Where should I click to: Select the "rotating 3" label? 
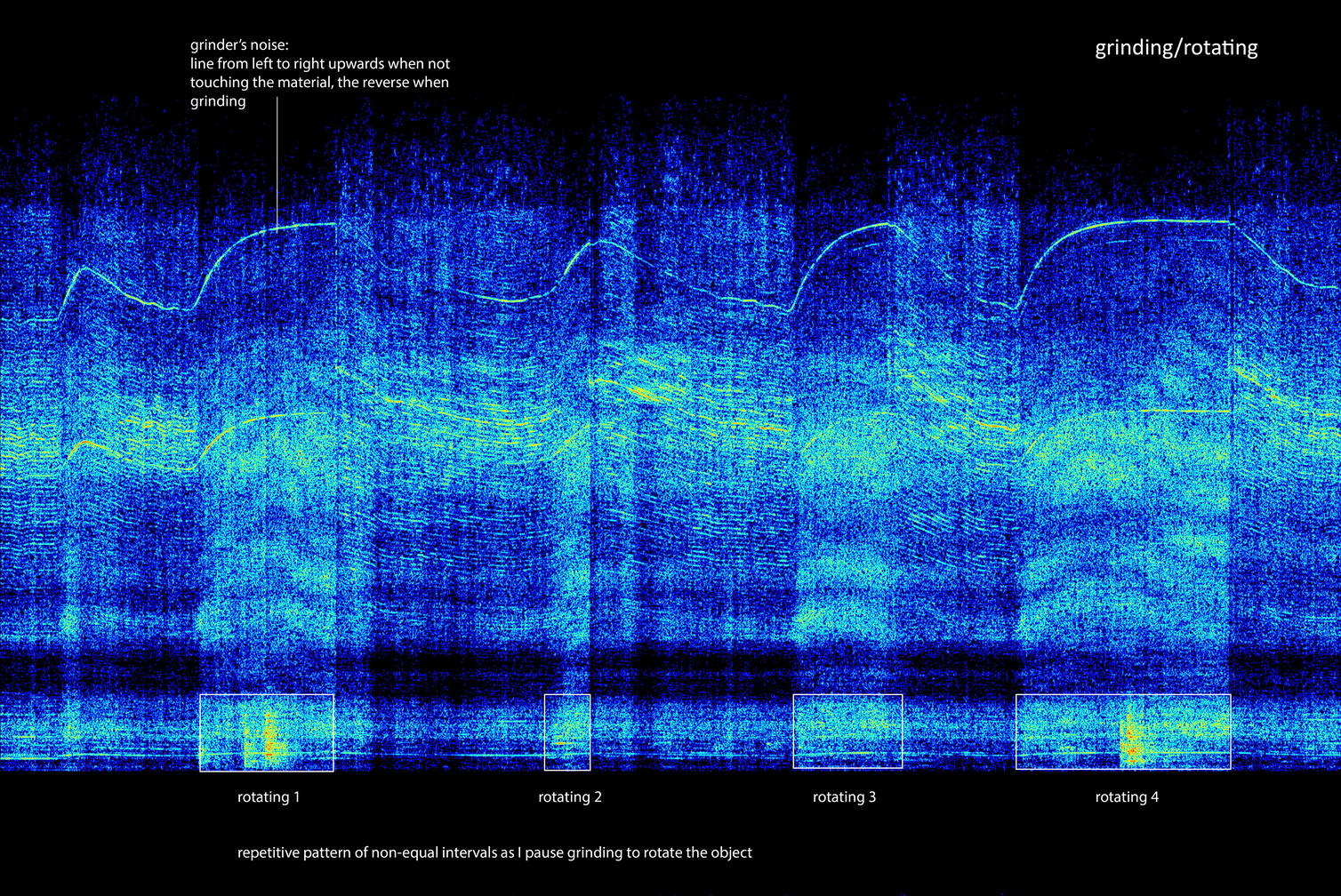tap(844, 797)
